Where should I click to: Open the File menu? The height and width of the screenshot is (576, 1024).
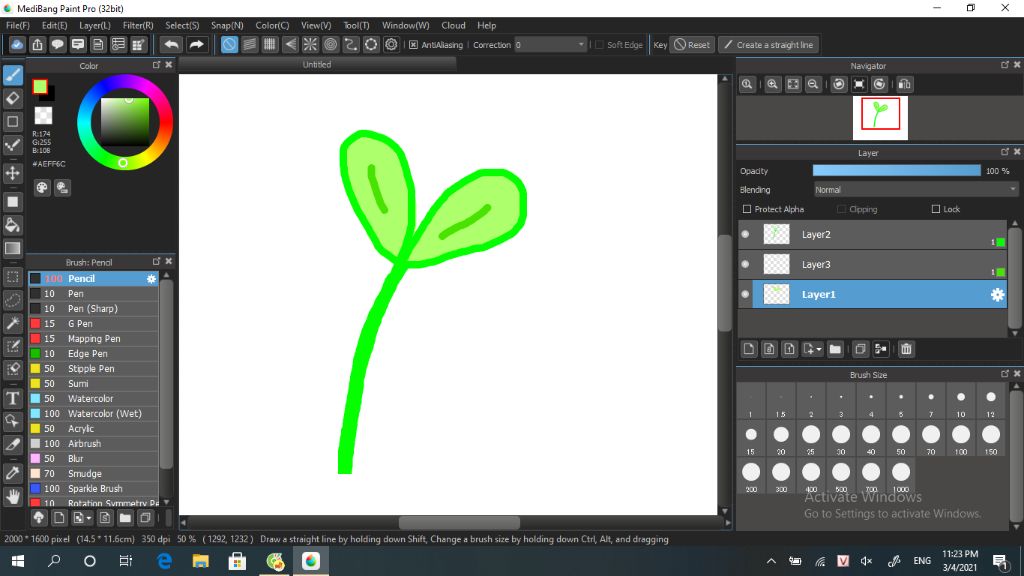(18, 25)
